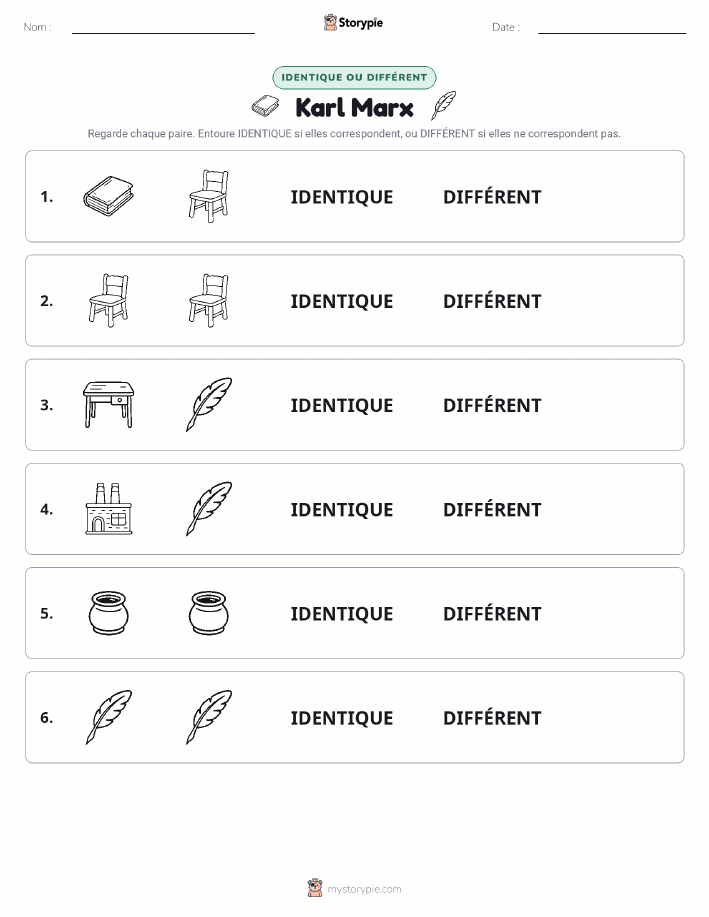The height and width of the screenshot is (917, 709).
Task: Select the left chair in row 2
Action: pos(108,300)
